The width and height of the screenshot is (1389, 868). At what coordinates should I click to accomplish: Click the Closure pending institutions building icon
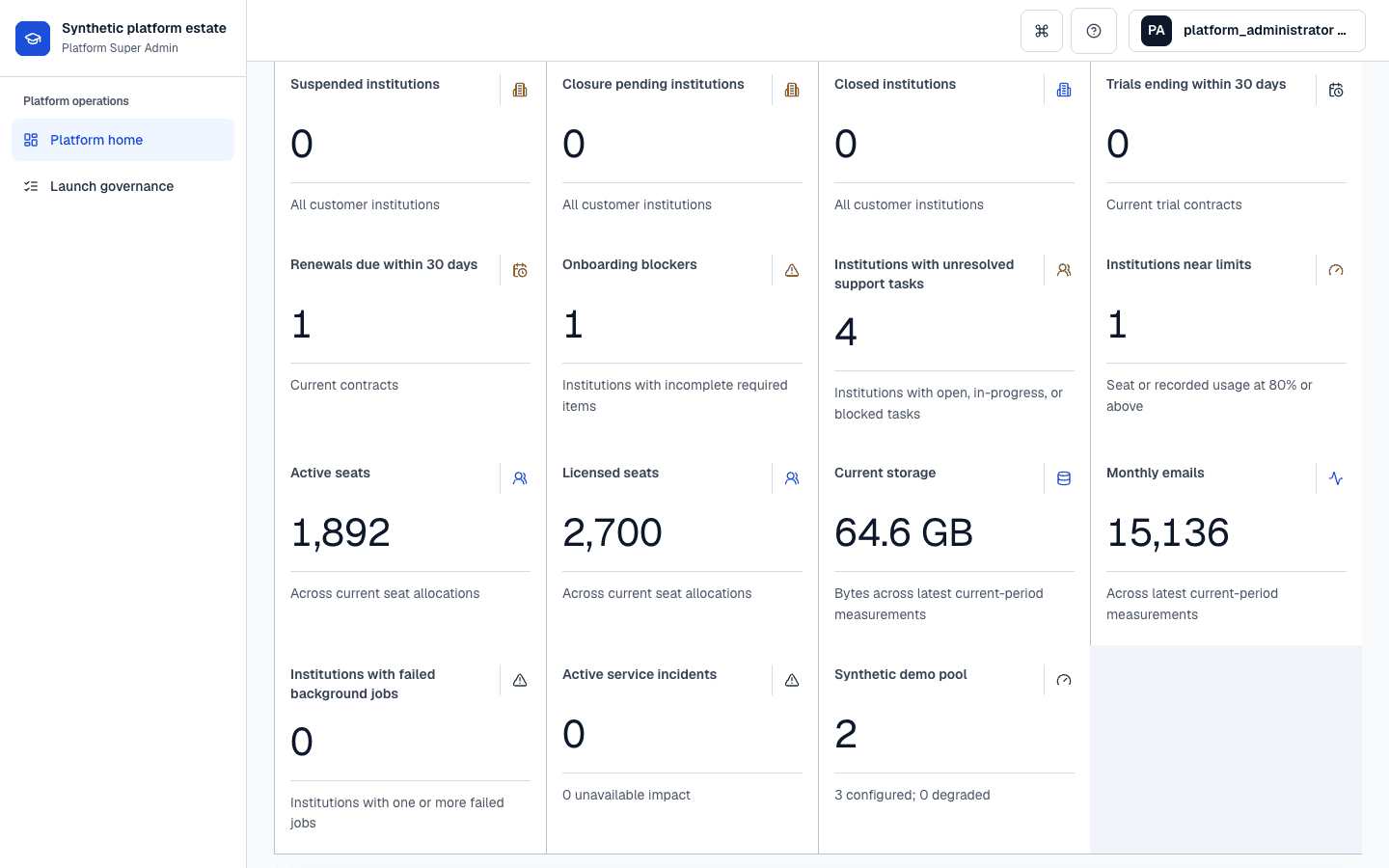(x=792, y=90)
